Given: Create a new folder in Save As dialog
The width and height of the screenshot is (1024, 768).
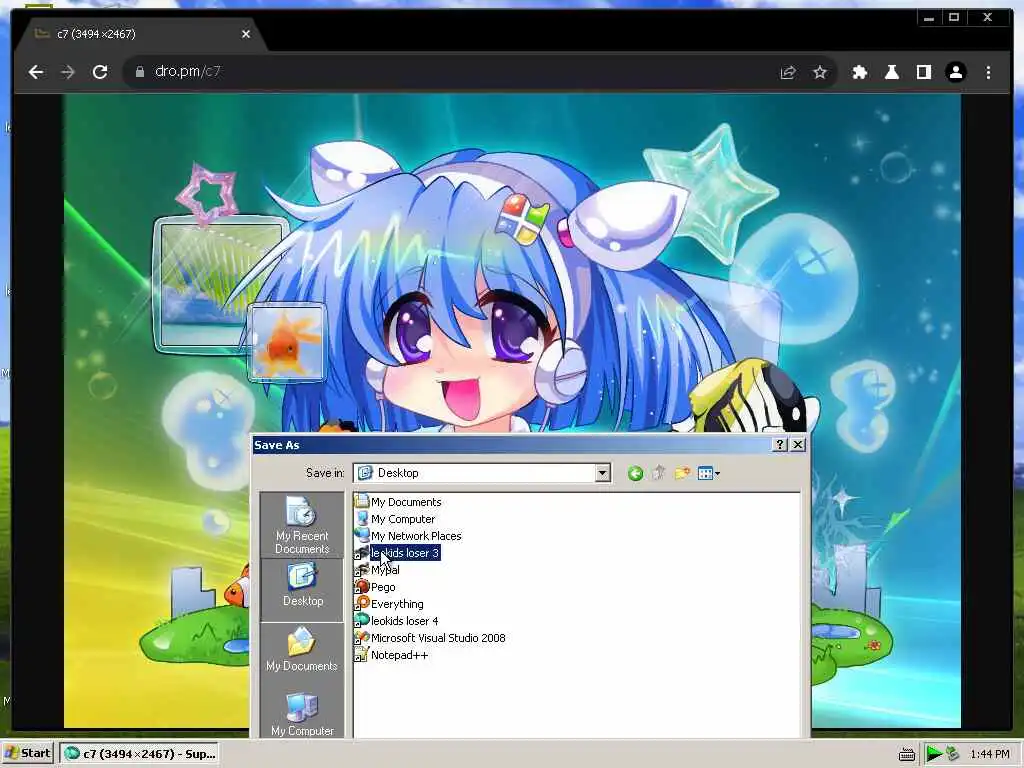Looking at the screenshot, I should coord(682,473).
